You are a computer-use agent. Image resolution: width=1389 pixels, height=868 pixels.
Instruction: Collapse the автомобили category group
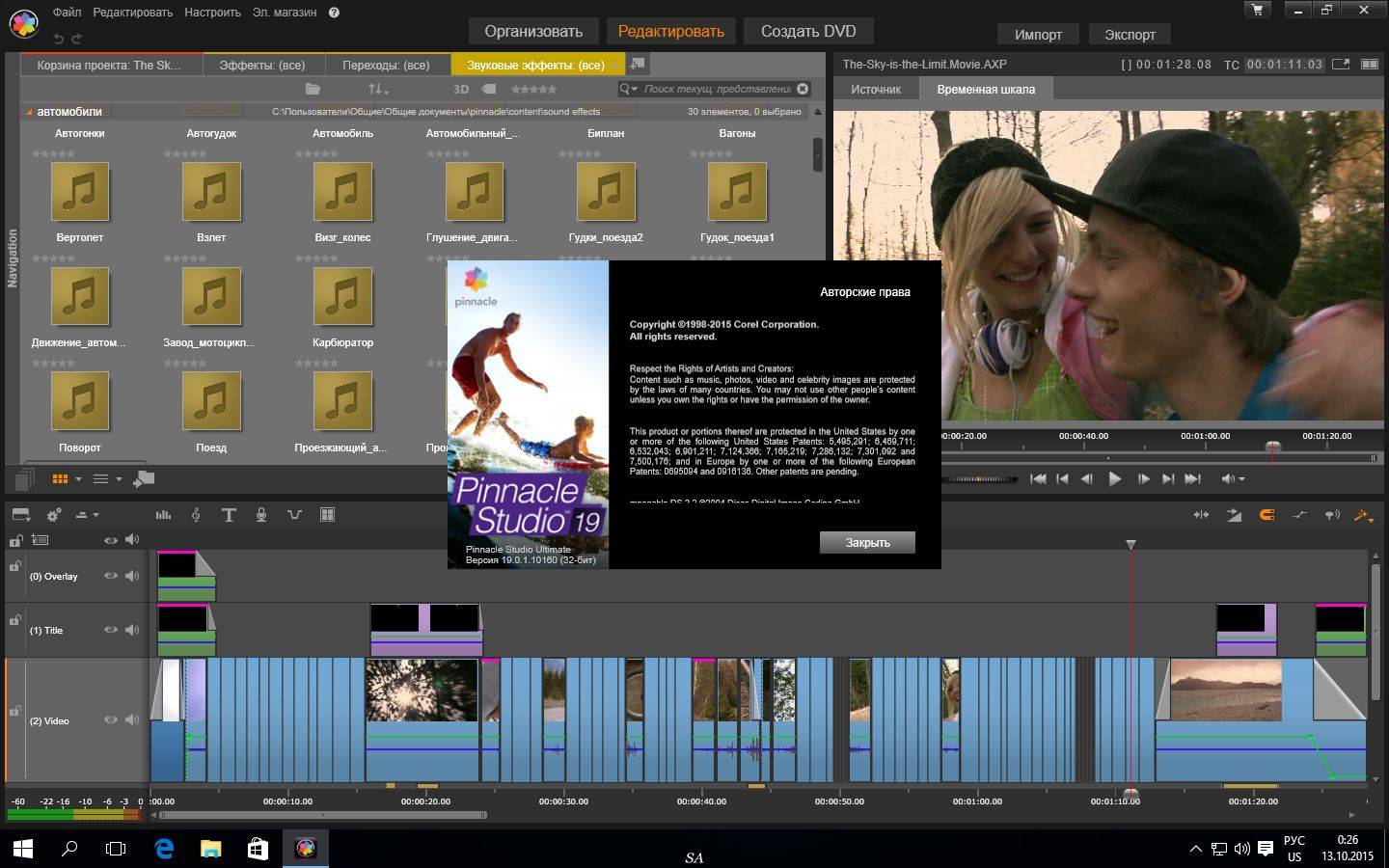(29, 112)
